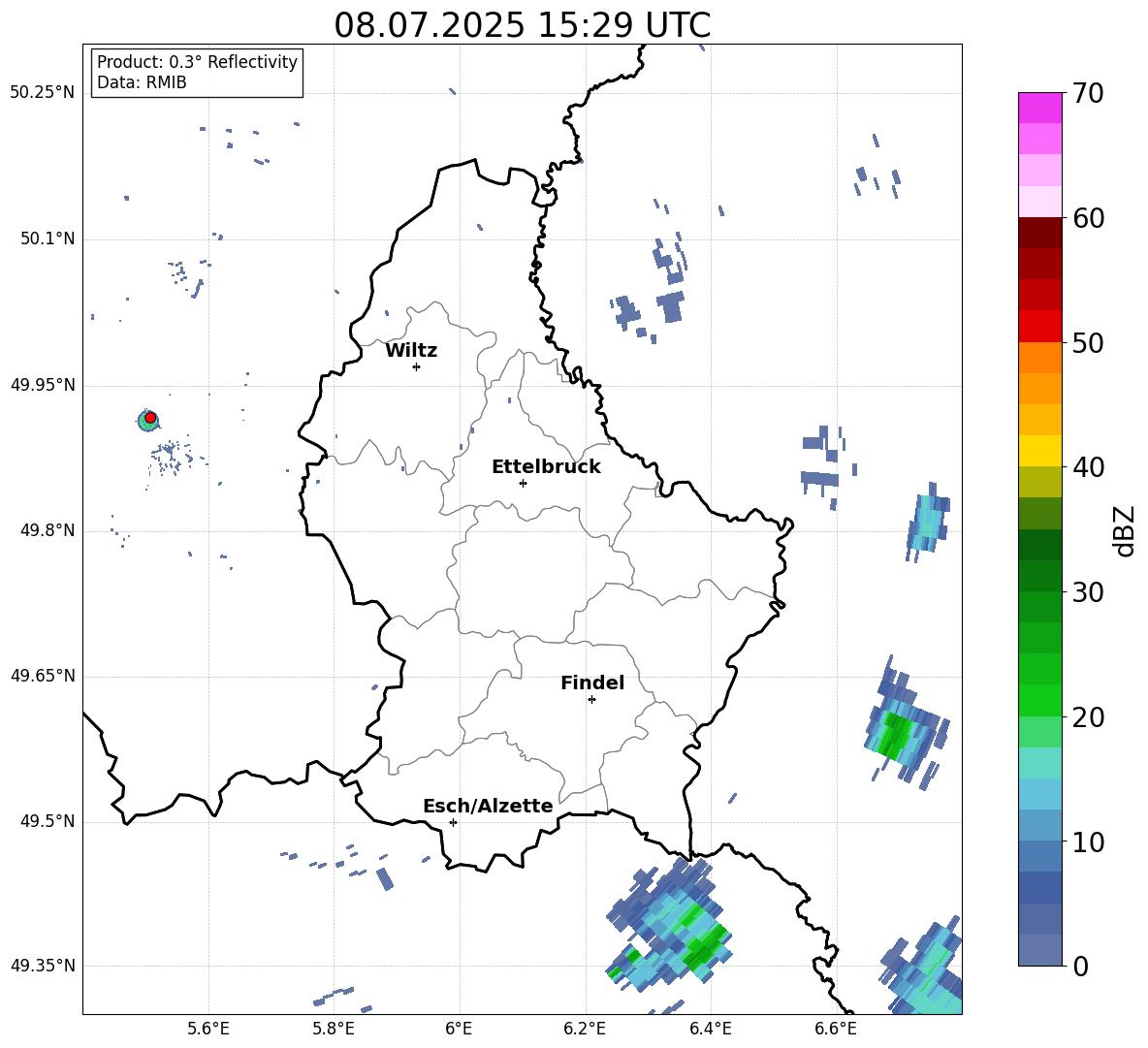This screenshot has height=1048, width=1148.
Task: Pick the slate blue bottom colorbar segment
Action: coord(1039,950)
